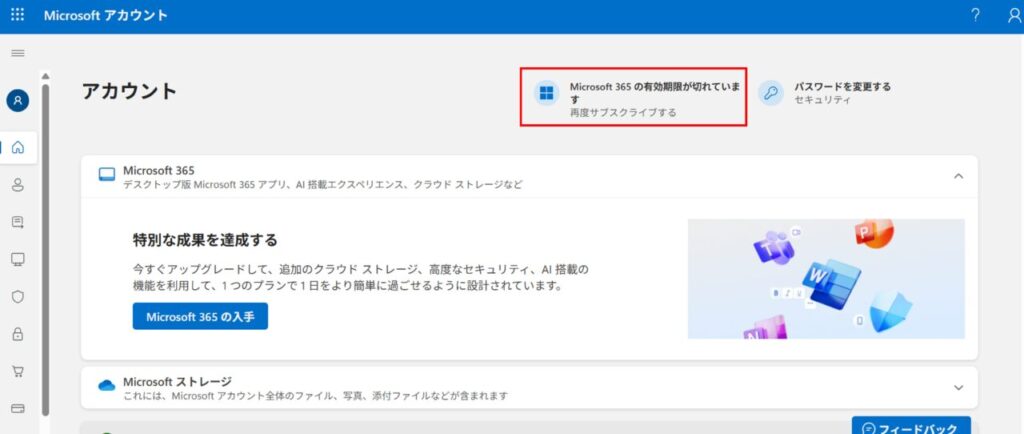Open the account profile icon in header

pos(1014,15)
